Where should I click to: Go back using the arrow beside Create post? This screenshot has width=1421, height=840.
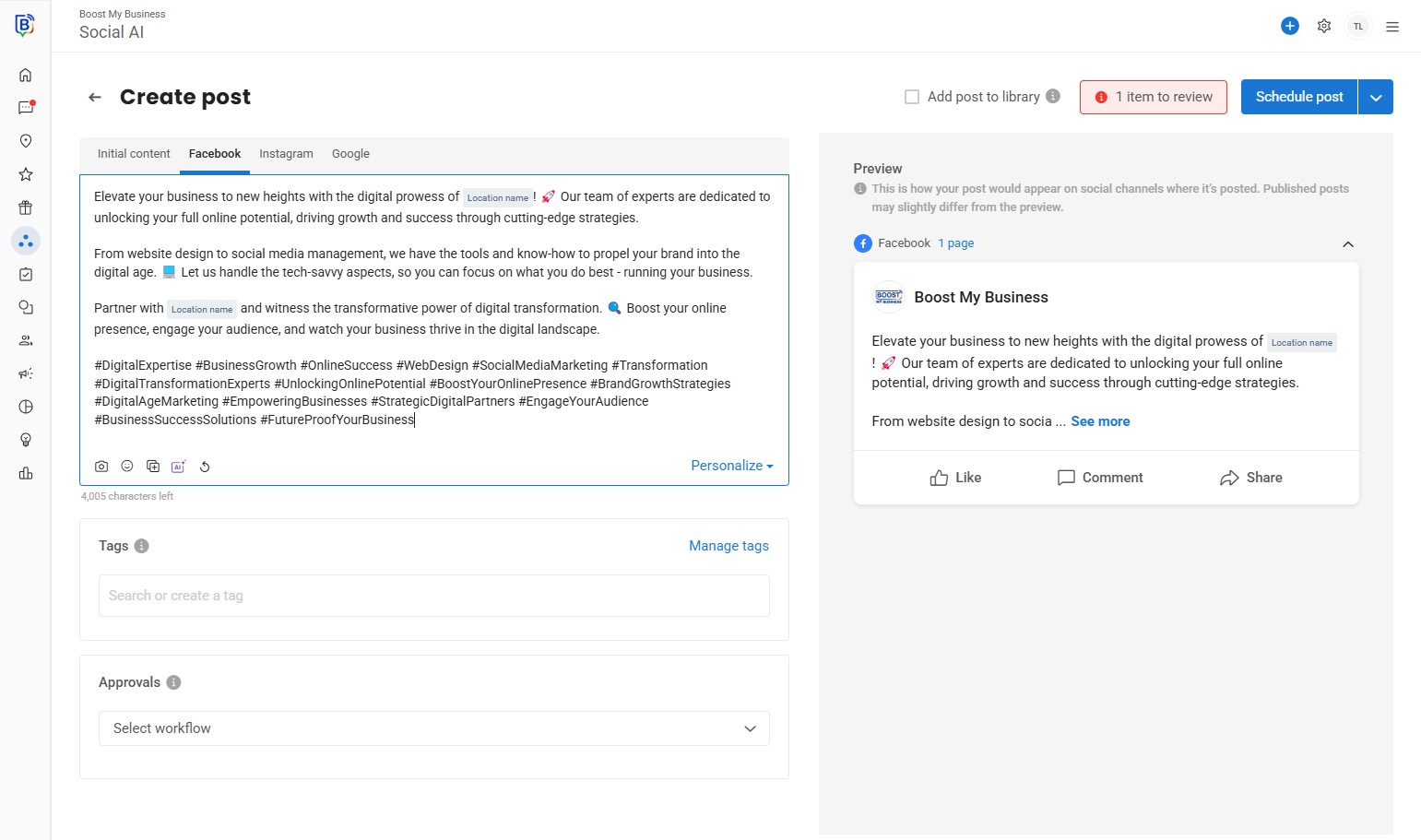[x=95, y=97]
